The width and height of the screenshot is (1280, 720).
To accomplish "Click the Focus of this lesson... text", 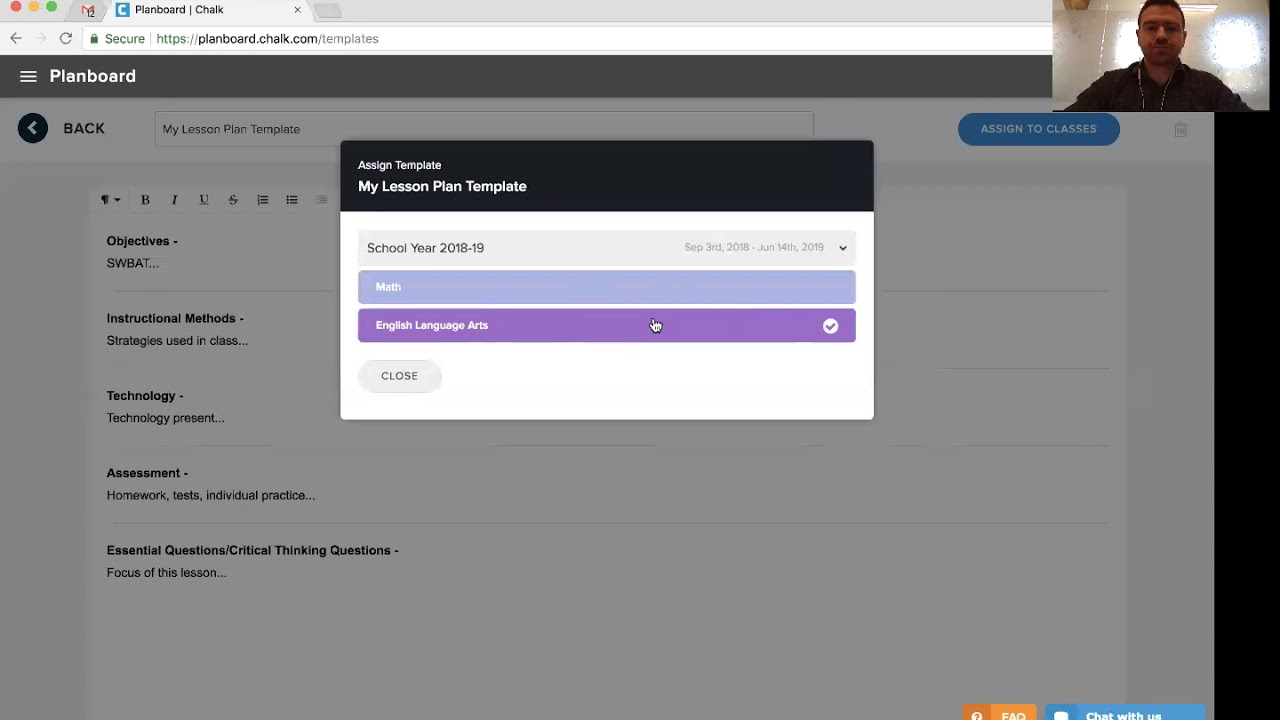I will coord(167,573).
